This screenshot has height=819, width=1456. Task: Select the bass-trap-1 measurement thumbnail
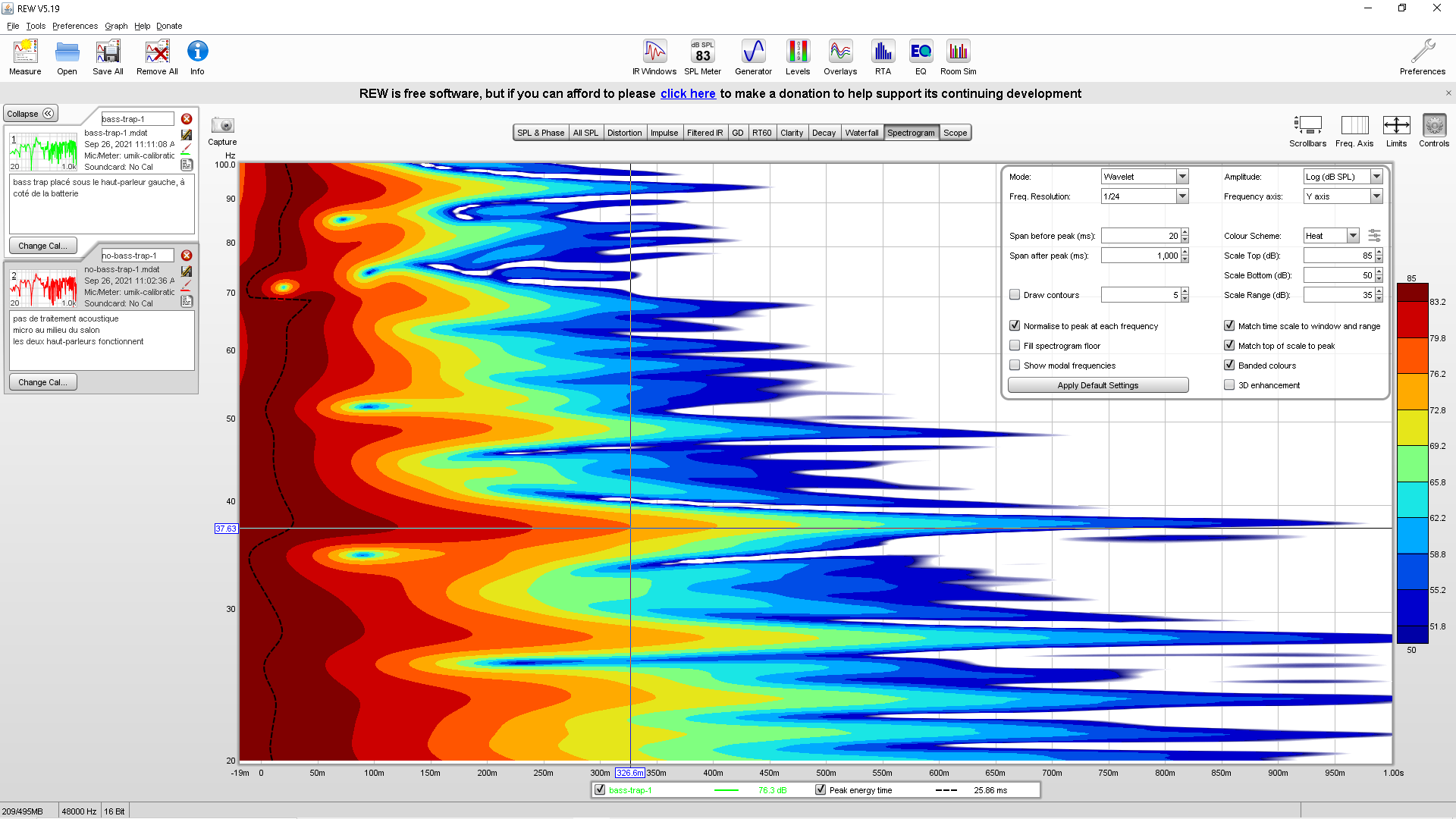[43, 152]
